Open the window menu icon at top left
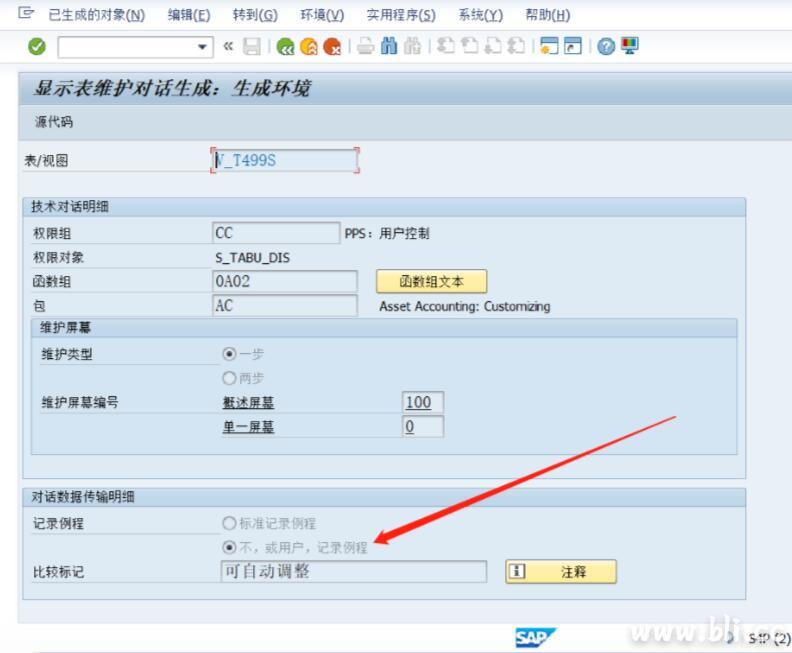This screenshot has height=653, width=792. pos(26,14)
